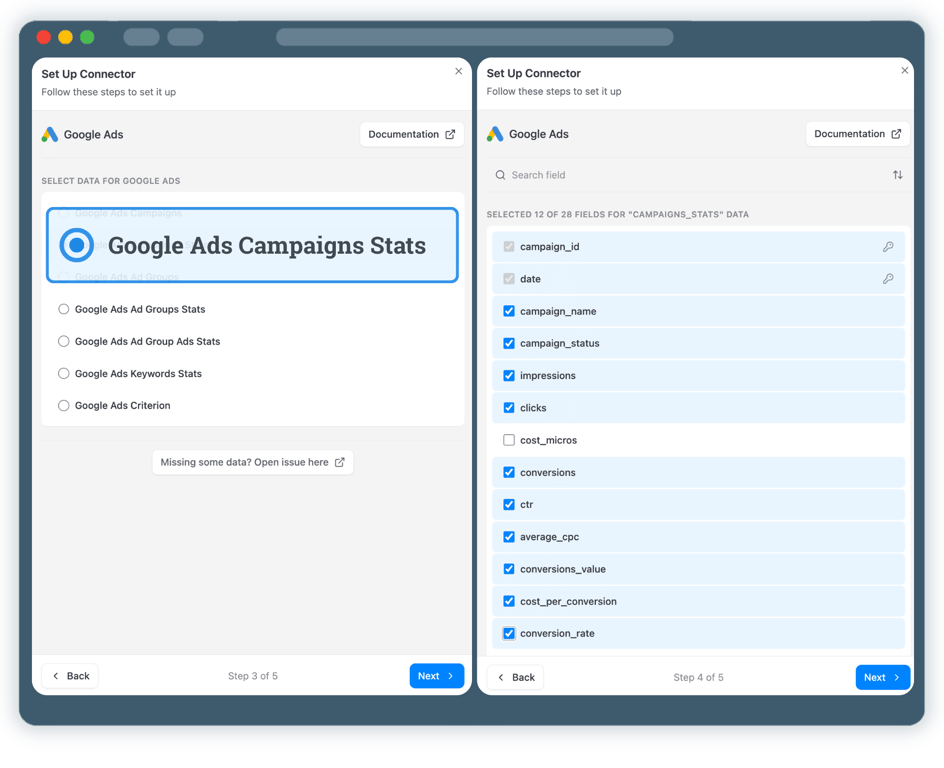Click key icon on campaign_id row
This screenshot has width=944, height=768.
[x=888, y=246]
